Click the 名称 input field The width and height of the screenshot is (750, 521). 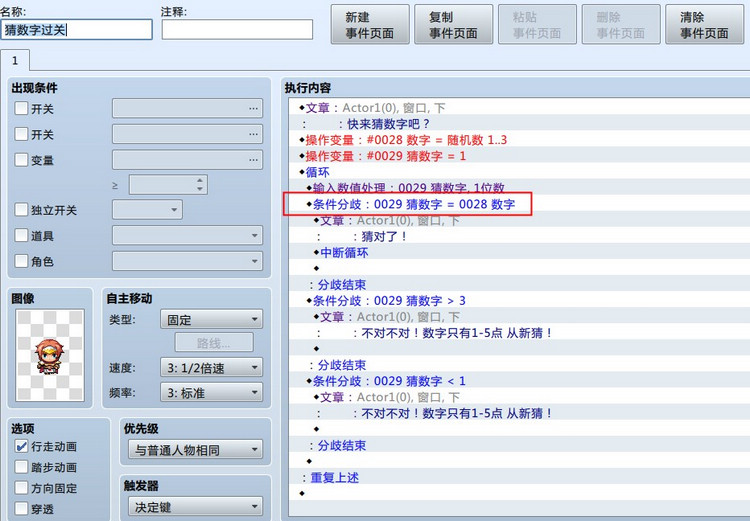click(77, 30)
